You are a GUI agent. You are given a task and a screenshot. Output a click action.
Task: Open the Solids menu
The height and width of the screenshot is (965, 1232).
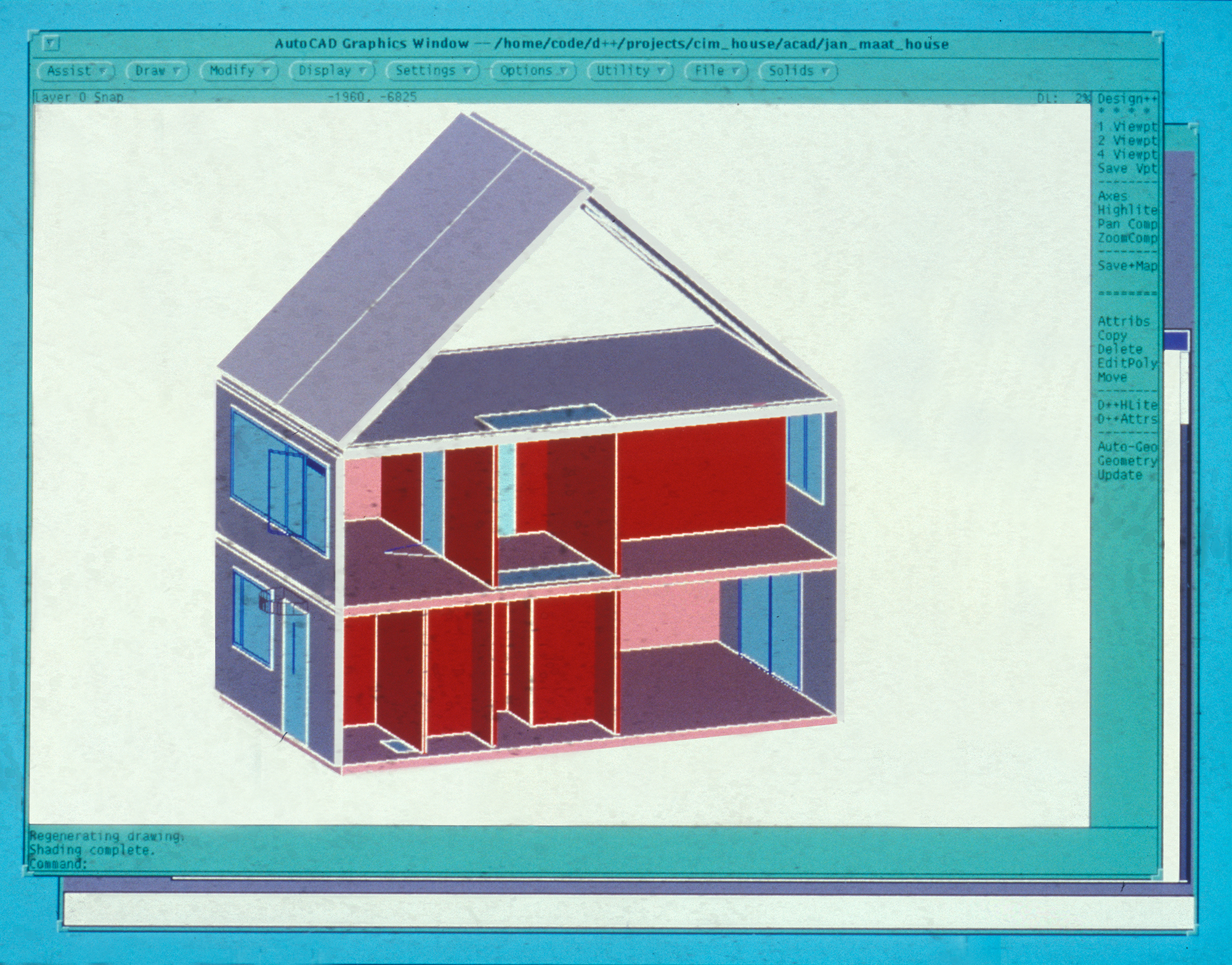(798, 71)
